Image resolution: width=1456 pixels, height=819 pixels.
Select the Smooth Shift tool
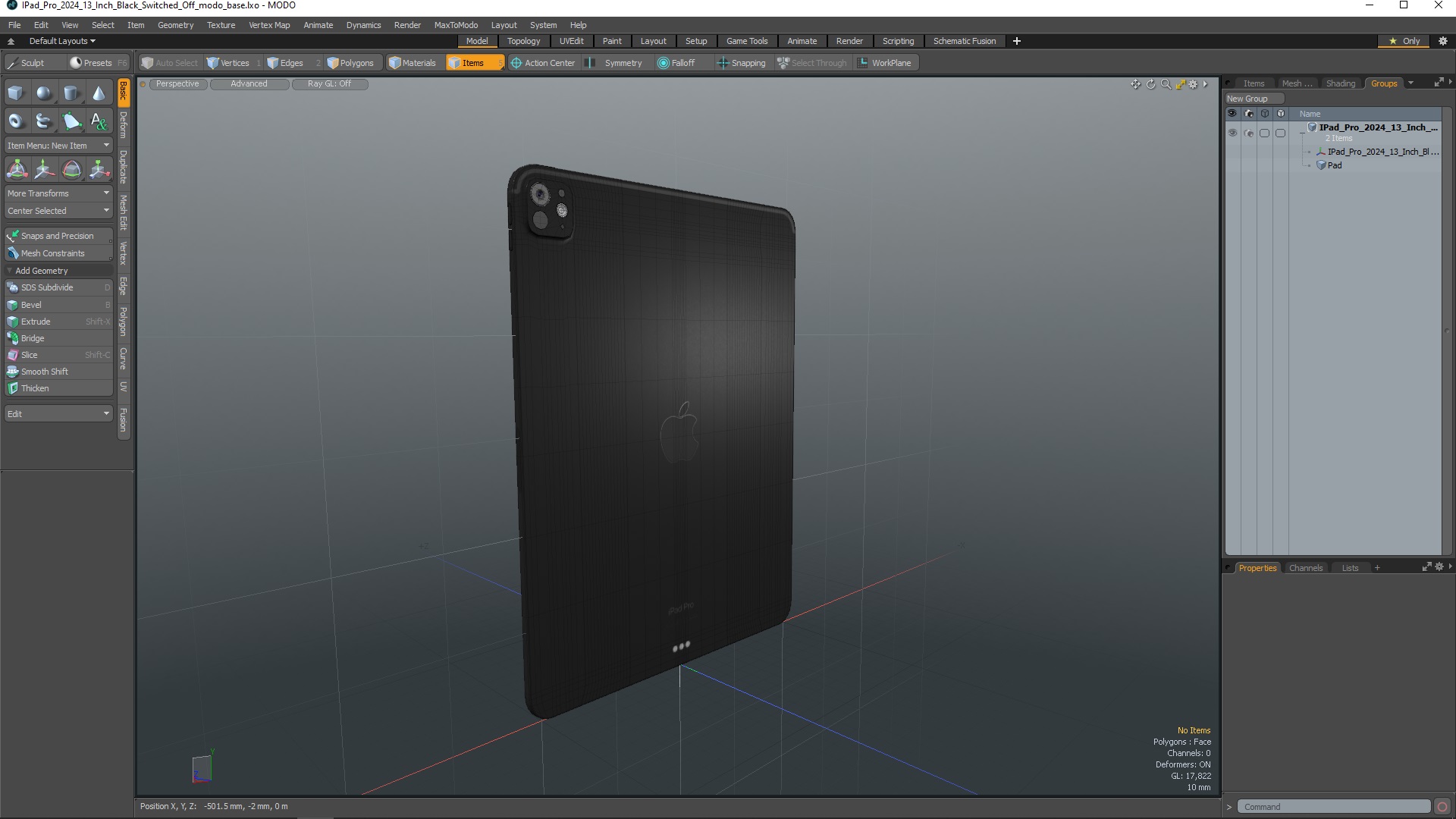pyautogui.click(x=58, y=372)
